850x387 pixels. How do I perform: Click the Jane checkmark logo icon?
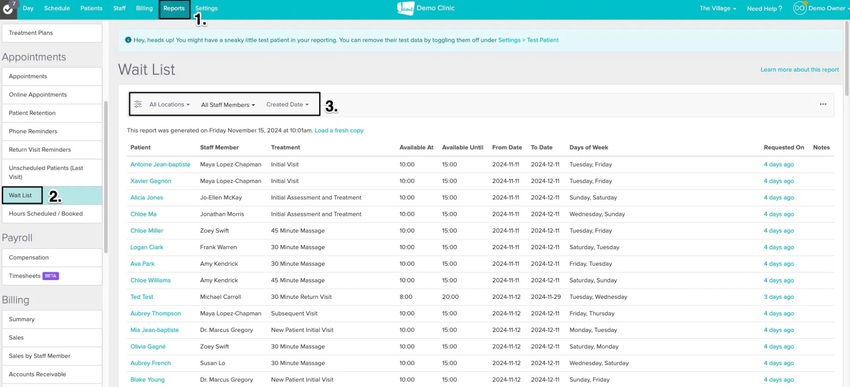tap(8, 9)
